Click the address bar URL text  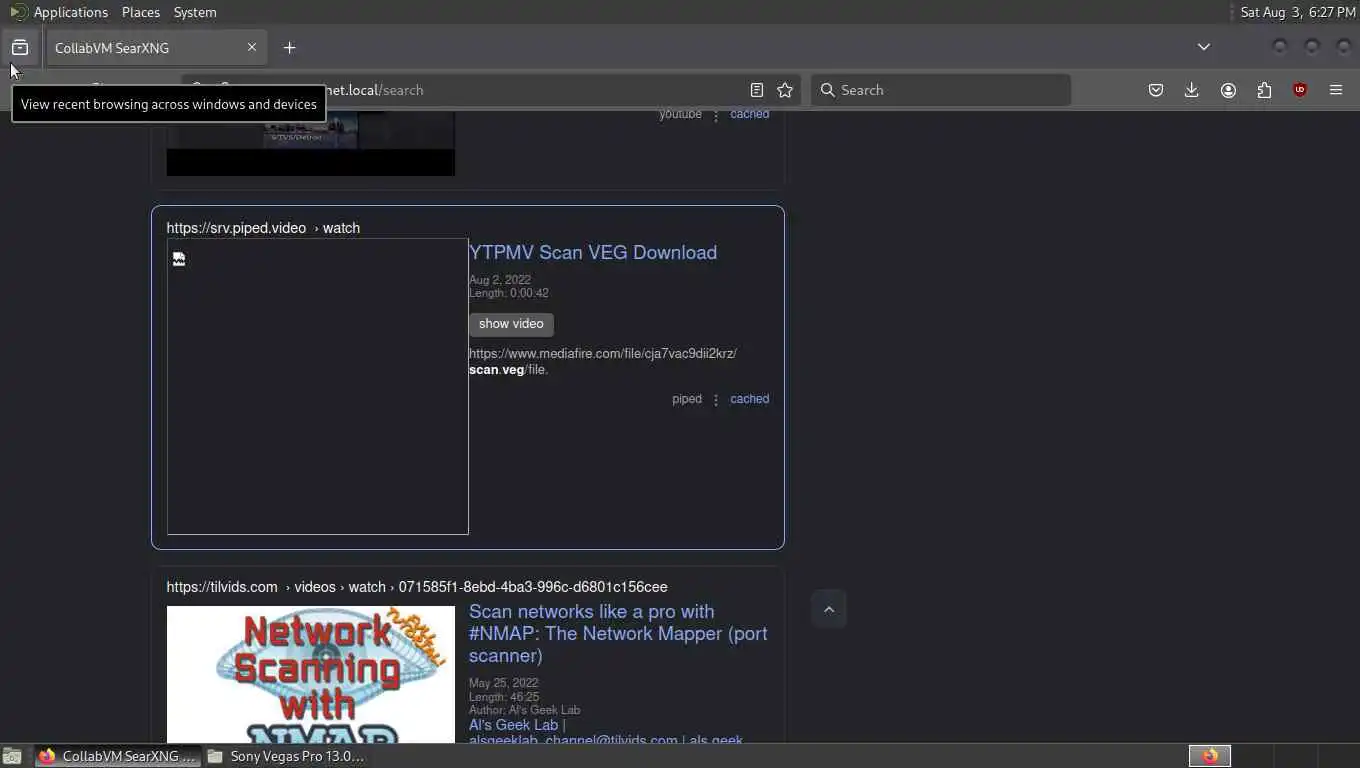[375, 90]
